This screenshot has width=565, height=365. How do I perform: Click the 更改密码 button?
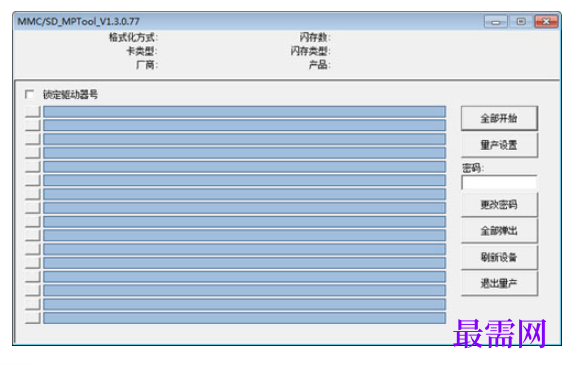tap(499, 205)
